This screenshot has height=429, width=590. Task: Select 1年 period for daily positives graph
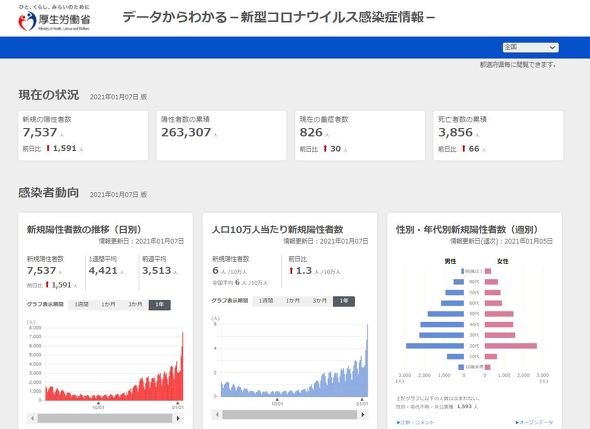click(160, 304)
